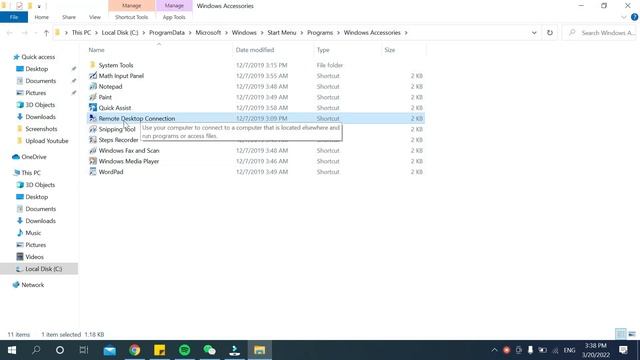Go up one folder level arrow
This screenshot has height=360, width=640.
coord(46,33)
